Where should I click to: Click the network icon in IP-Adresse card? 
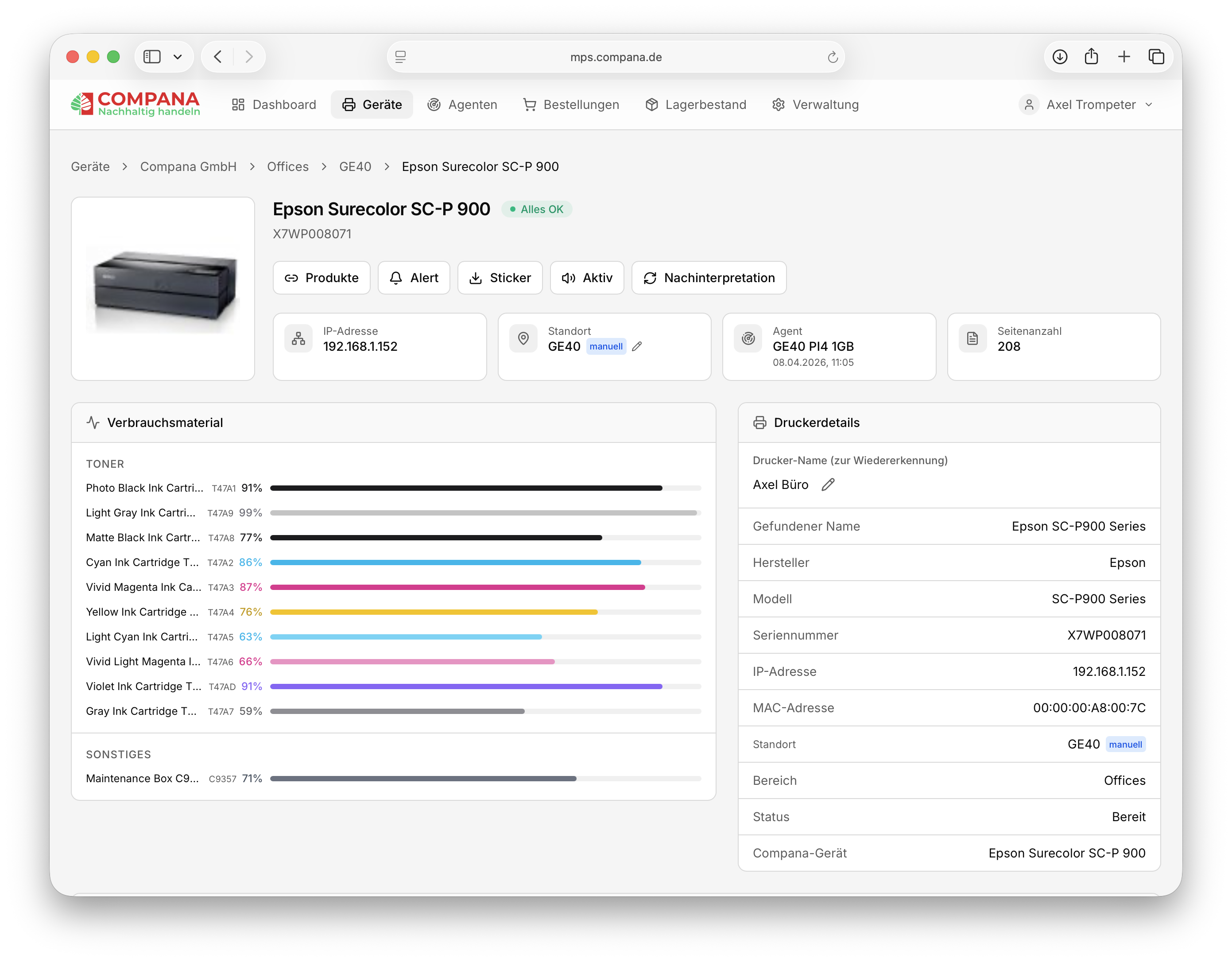coord(298,338)
